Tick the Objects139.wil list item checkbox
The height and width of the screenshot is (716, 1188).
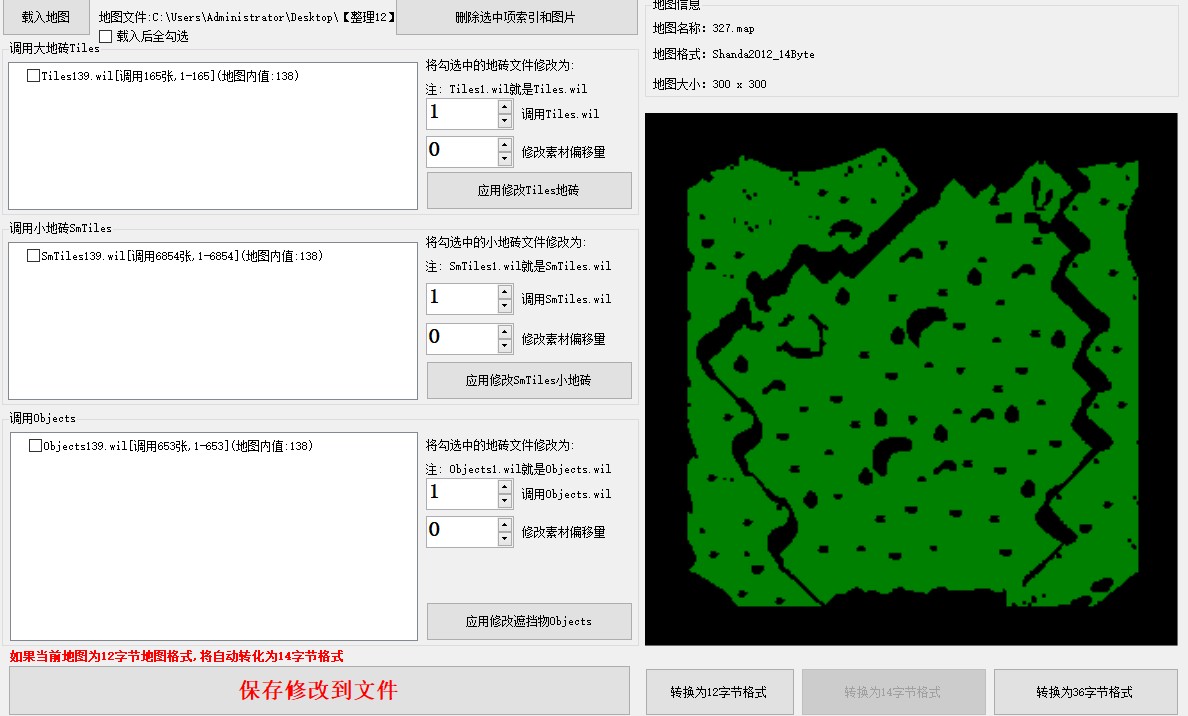pyautogui.click(x=35, y=446)
